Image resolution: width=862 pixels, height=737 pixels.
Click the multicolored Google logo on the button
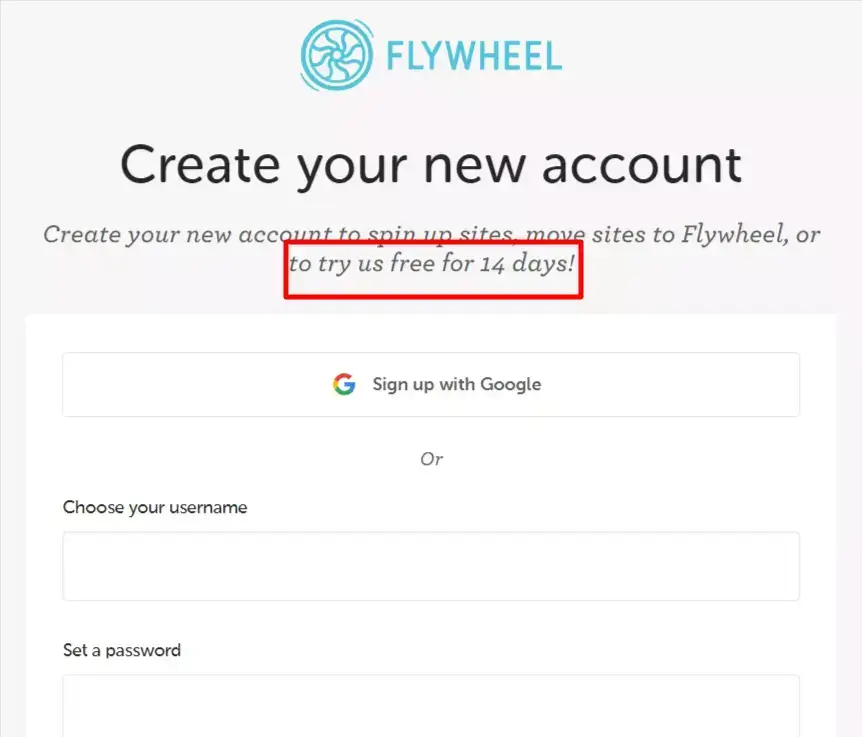(x=343, y=384)
